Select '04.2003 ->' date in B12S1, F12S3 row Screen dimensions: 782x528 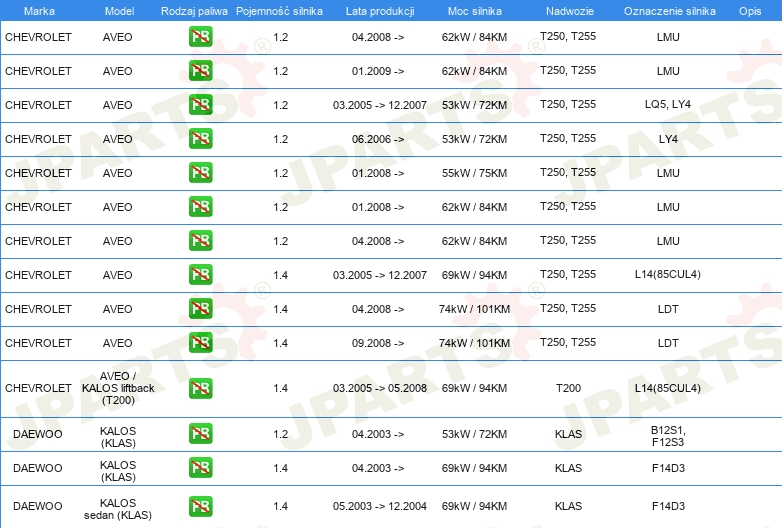(x=378, y=434)
